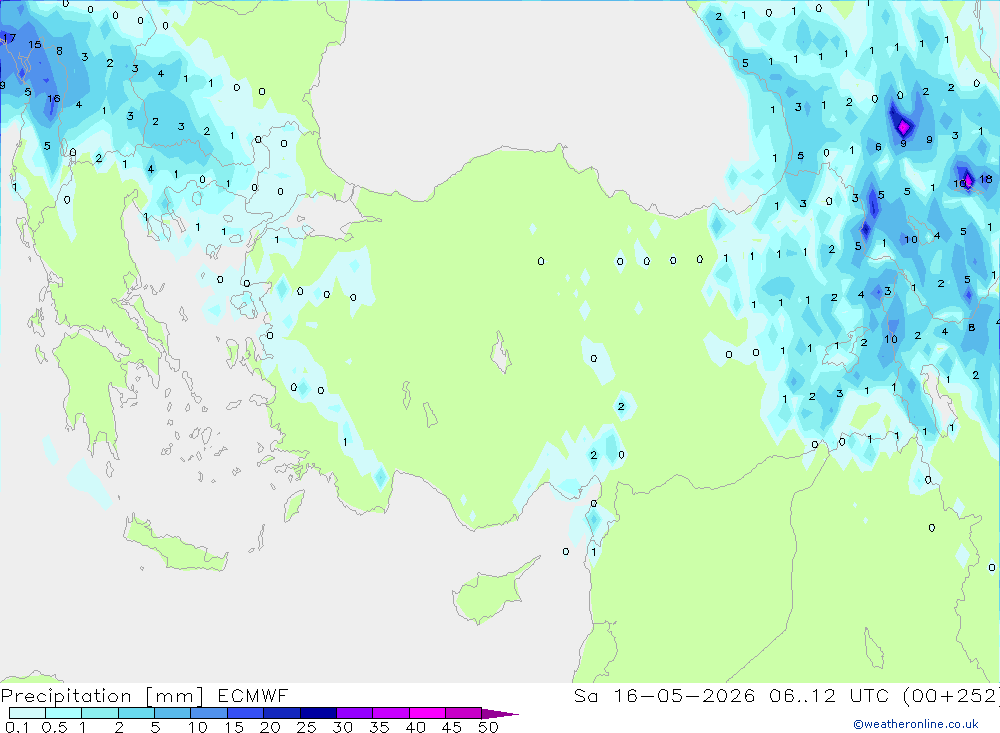1000x733 pixels.
Task: Click the 25–30 mm navy legend box
Action: point(318,713)
